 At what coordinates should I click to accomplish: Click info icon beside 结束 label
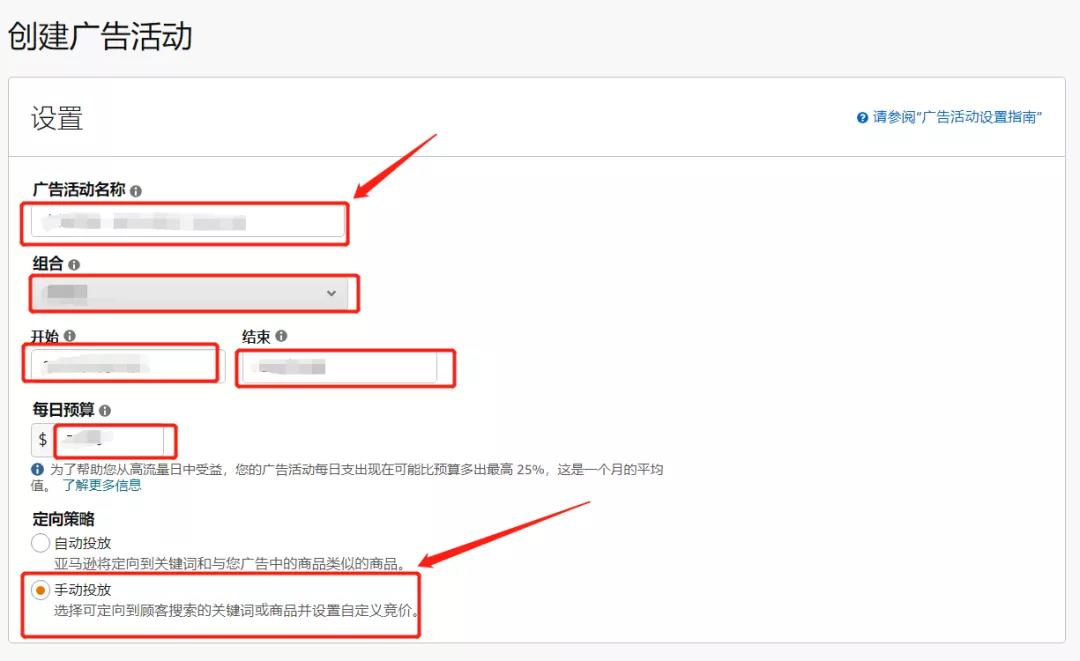pyautogui.click(x=281, y=337)
